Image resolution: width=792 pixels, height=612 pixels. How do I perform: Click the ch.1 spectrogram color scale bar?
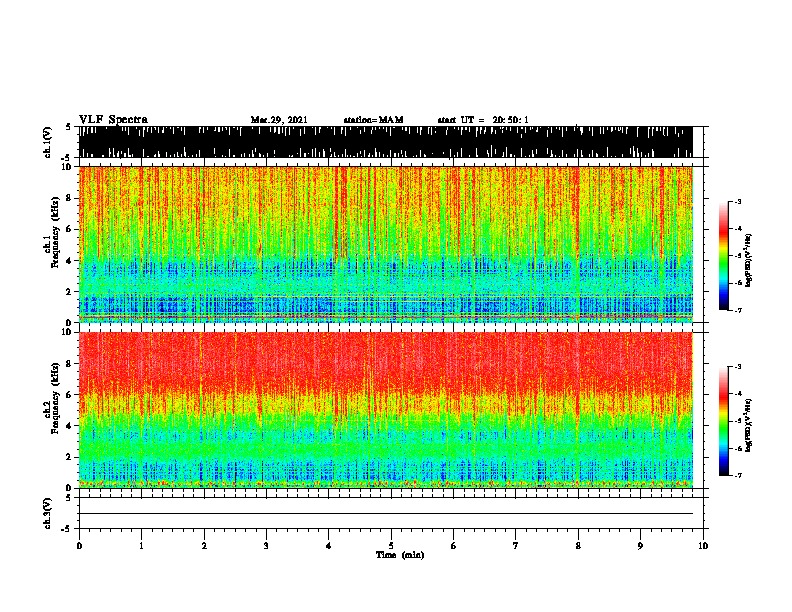point(723,256)
